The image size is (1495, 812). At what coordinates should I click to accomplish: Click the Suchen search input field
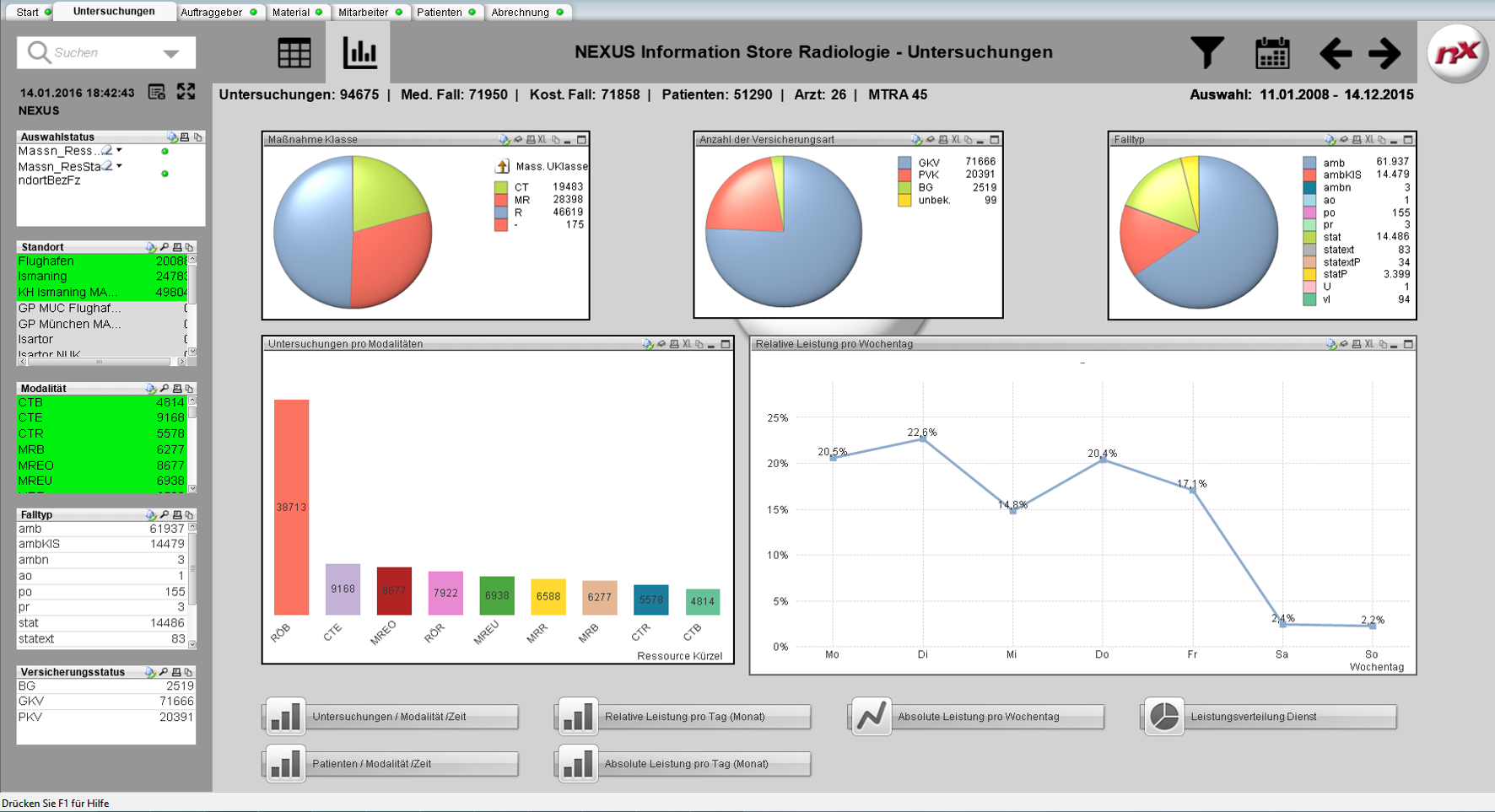click(x=105, y=52)
